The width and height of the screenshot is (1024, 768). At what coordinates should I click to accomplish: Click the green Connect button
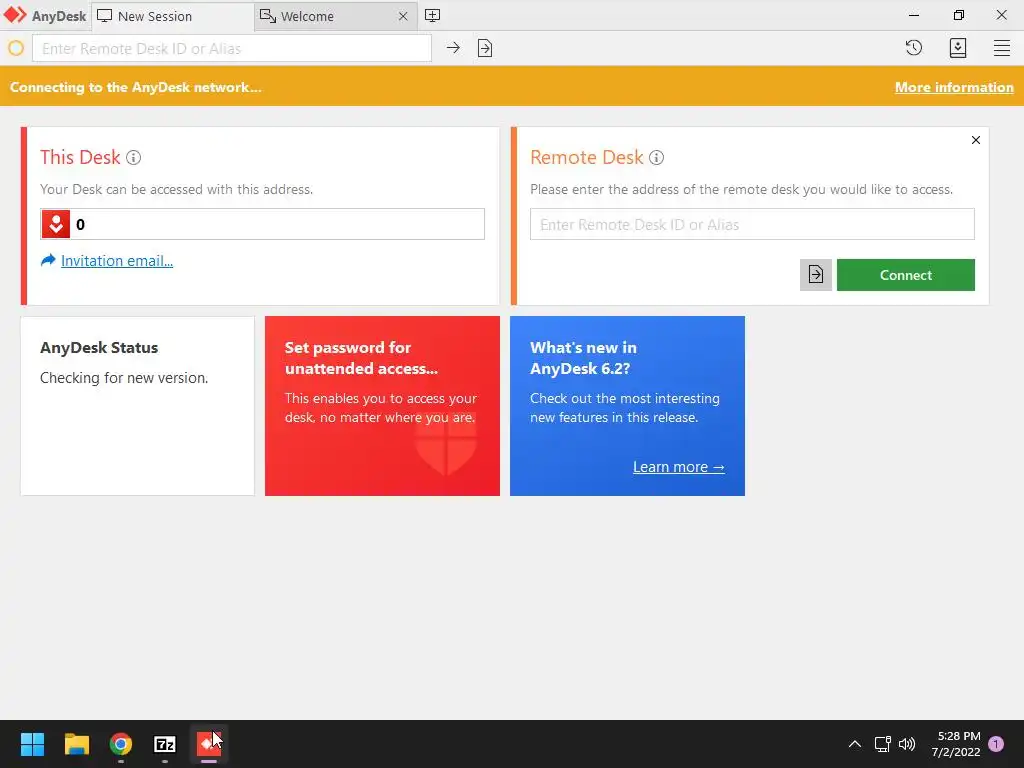tap(906, 275)
